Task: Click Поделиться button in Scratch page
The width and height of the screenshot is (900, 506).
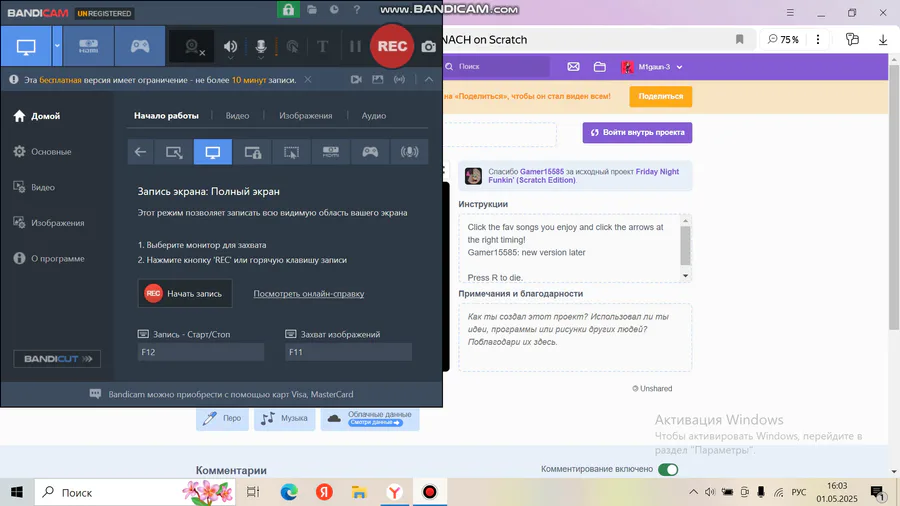Action: (661, 96)
